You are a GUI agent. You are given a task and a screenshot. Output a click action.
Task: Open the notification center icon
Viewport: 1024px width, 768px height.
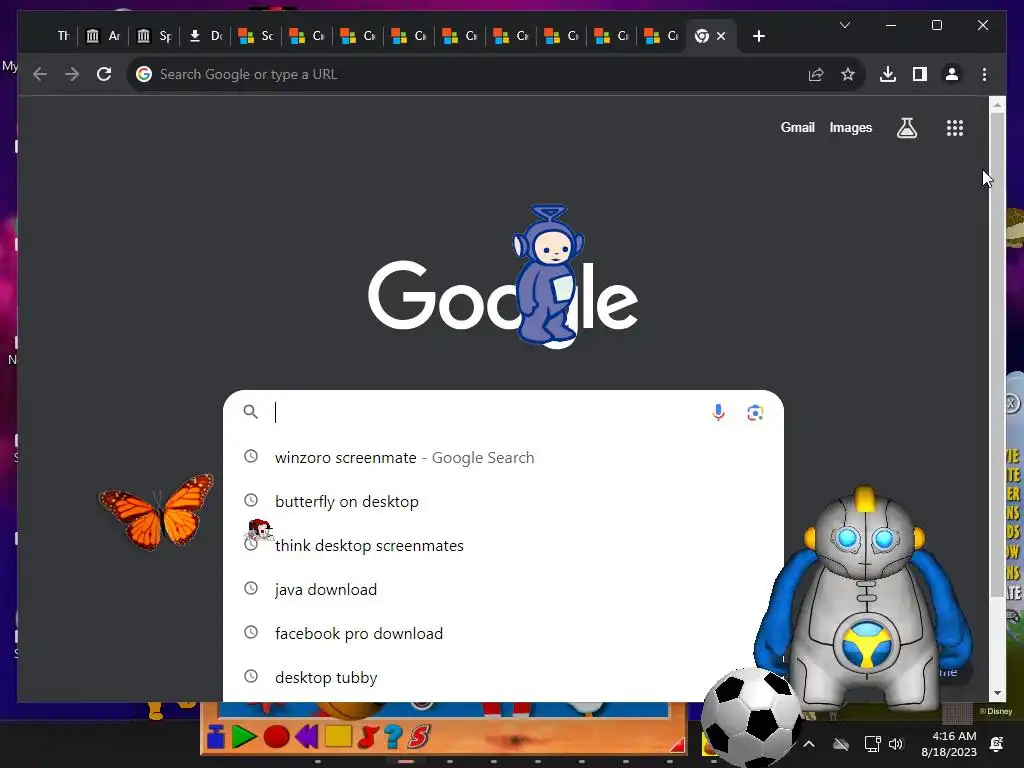(x=997, y=744)
